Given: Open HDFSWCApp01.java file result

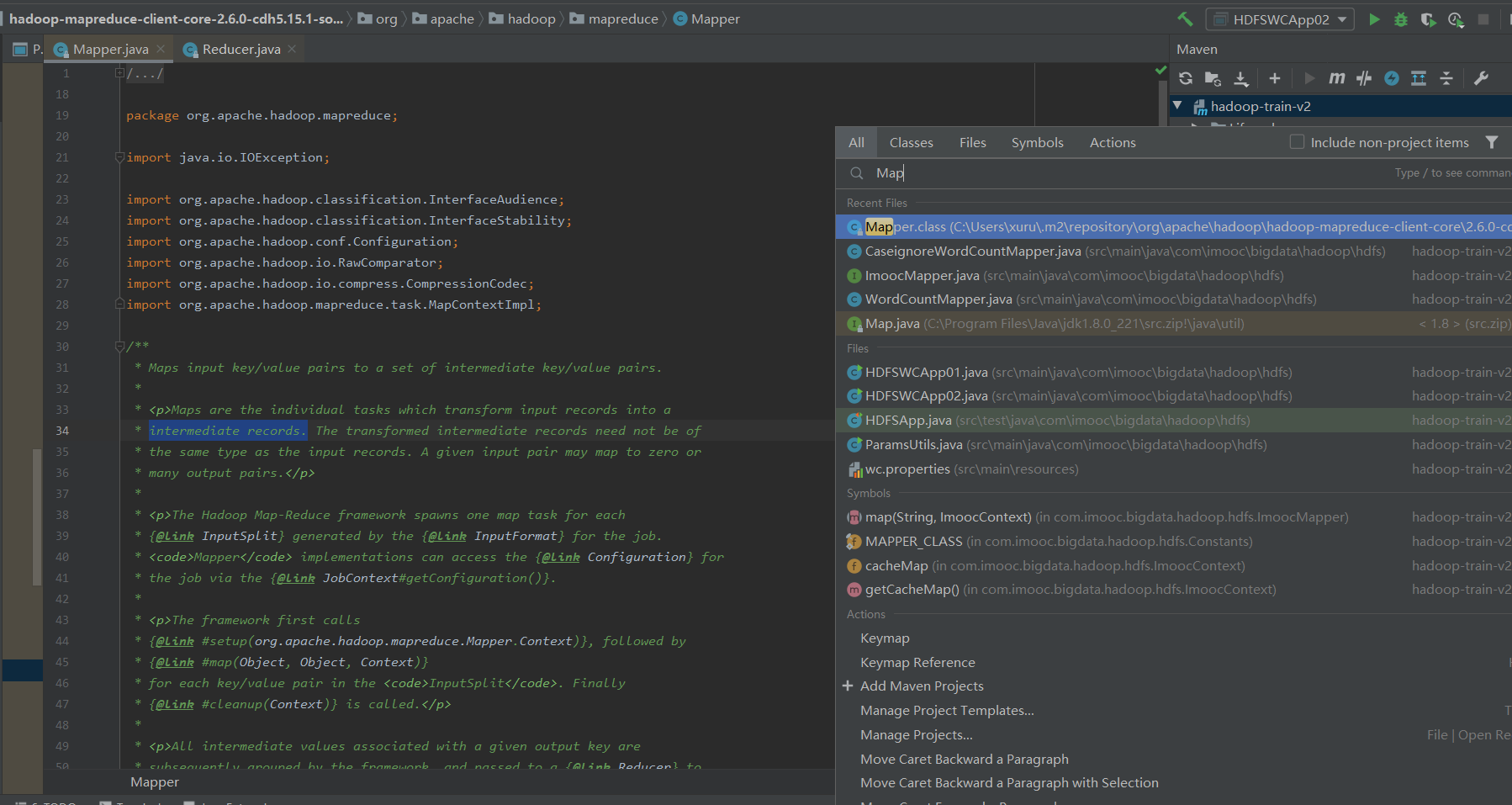Looking at the screenshot, I should tap(1174, 372).
